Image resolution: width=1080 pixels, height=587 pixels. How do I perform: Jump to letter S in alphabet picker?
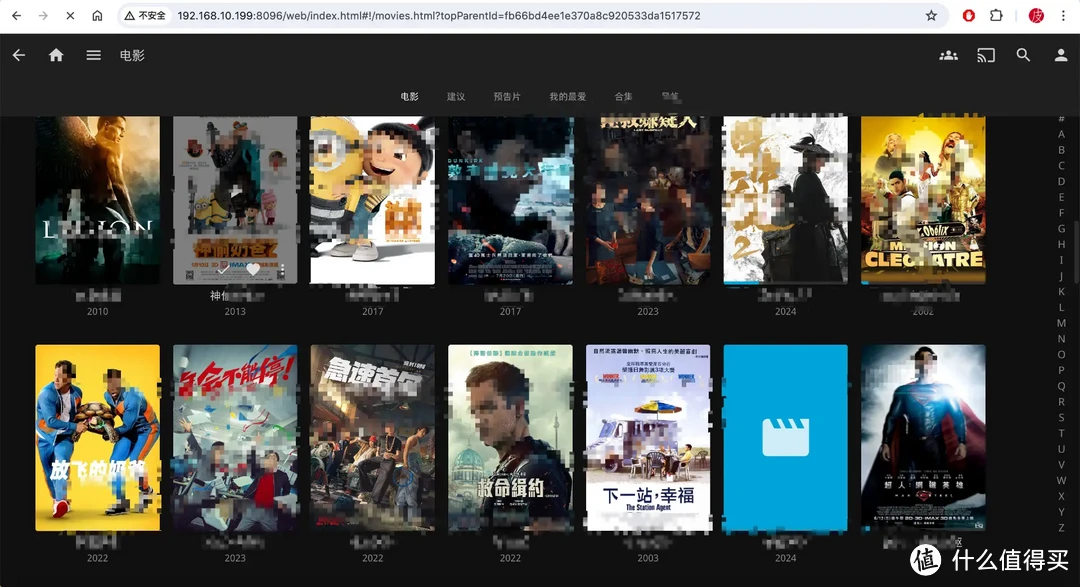(1061, 418)
